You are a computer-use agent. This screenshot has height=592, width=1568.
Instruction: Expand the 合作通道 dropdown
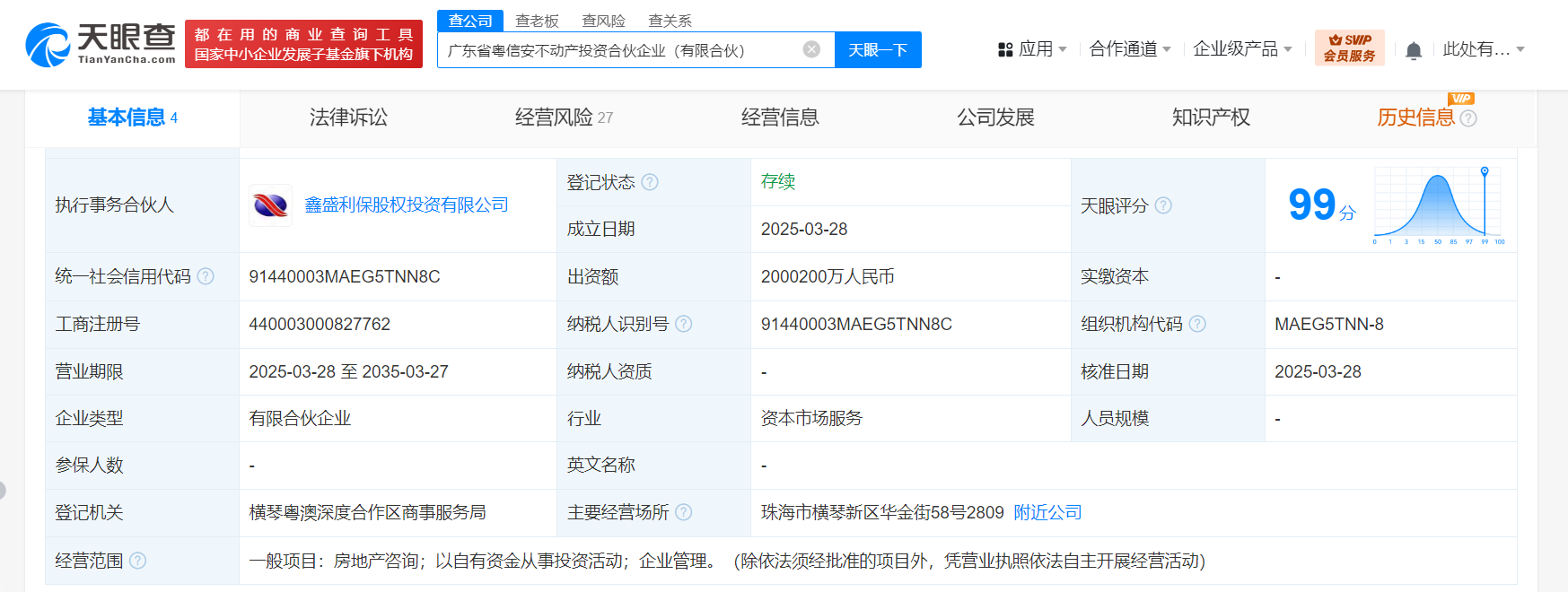click(1129, 49)
